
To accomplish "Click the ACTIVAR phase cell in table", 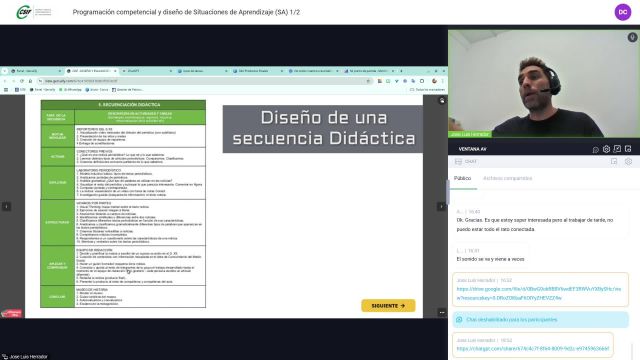I will click(57, 157).
